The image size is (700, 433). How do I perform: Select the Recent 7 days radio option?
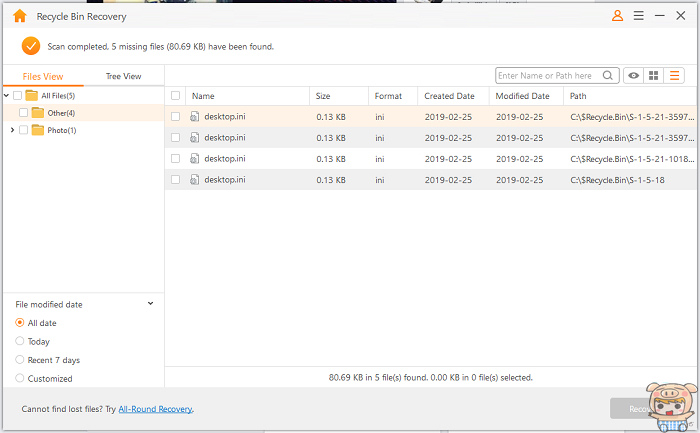(20, 360)
